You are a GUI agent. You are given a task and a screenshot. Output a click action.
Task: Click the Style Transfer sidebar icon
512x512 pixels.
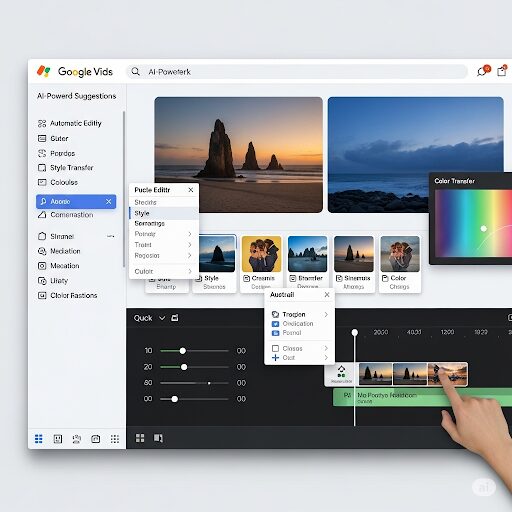(42, 168)
